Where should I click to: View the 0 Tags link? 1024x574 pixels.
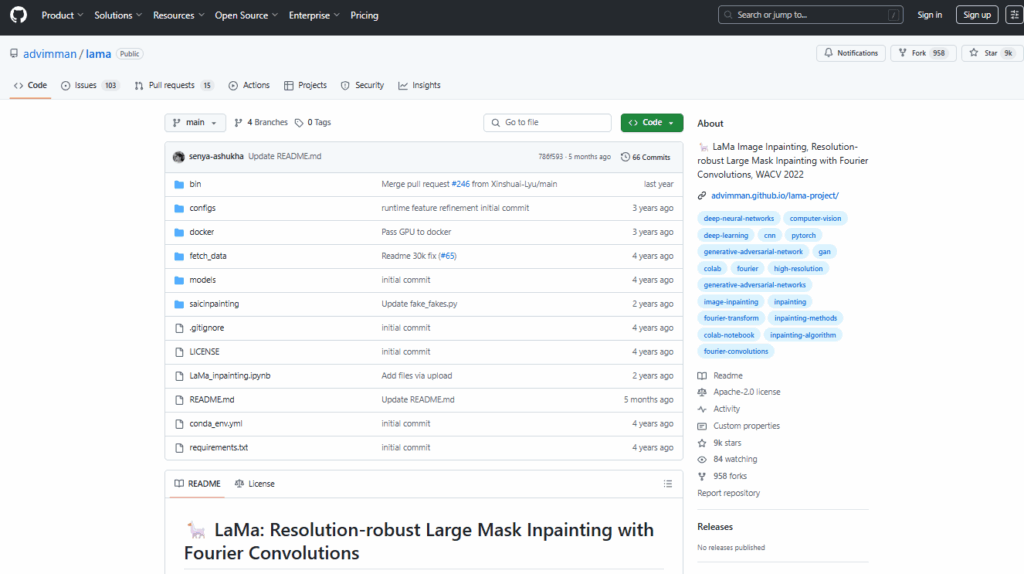pyautogui.click(x=313, y=123)
